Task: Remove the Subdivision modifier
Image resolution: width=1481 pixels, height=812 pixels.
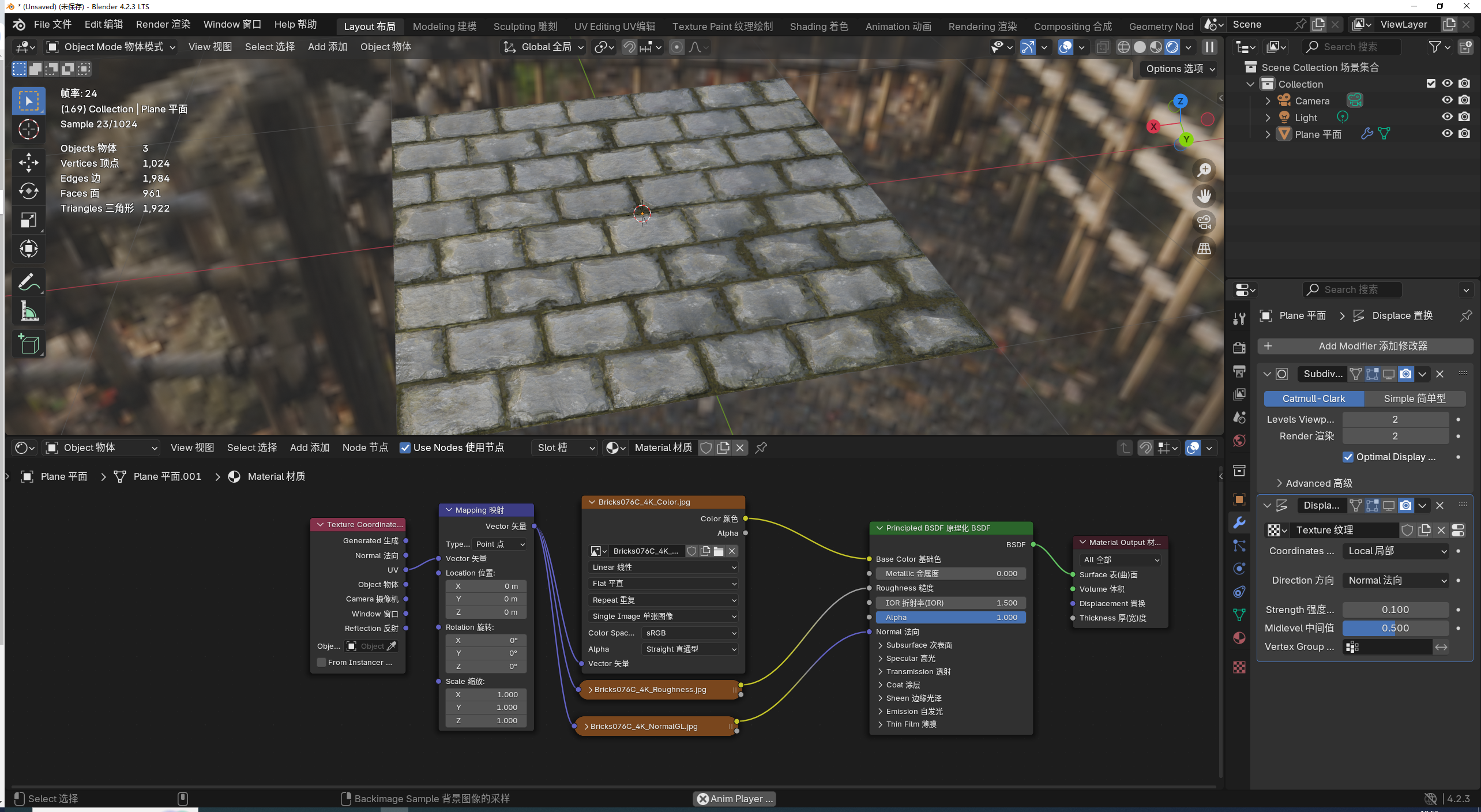Action: tap(1439, 374)
